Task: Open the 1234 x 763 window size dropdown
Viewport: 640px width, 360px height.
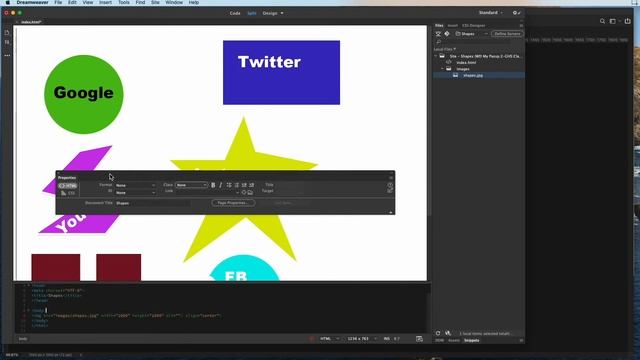Action: [x=362, y=339]
